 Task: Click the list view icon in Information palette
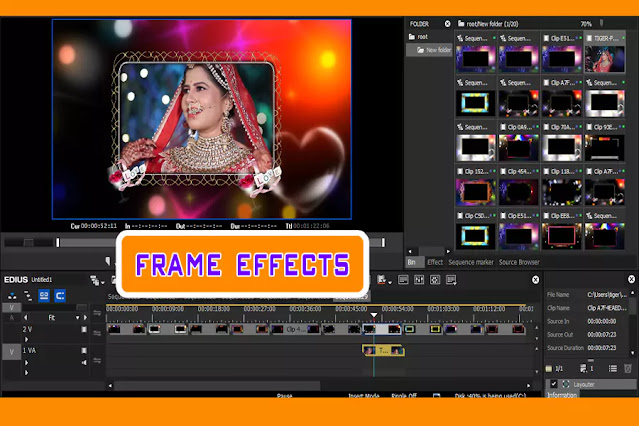(613, 369)
